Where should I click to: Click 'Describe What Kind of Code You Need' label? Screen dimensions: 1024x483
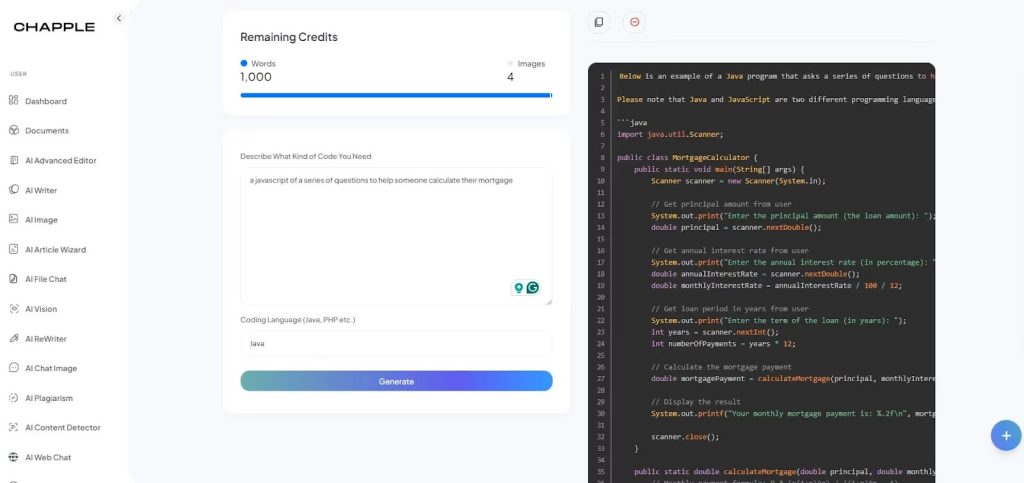click(306, 157)
